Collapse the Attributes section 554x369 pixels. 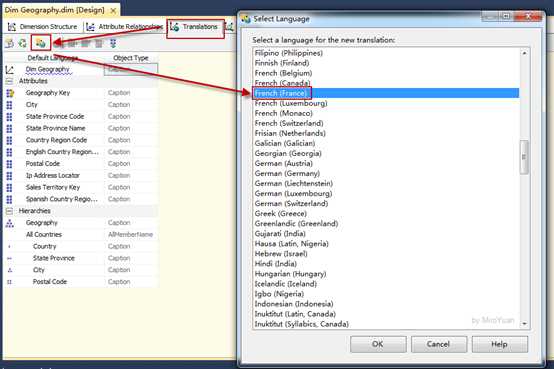coord(10,81)
